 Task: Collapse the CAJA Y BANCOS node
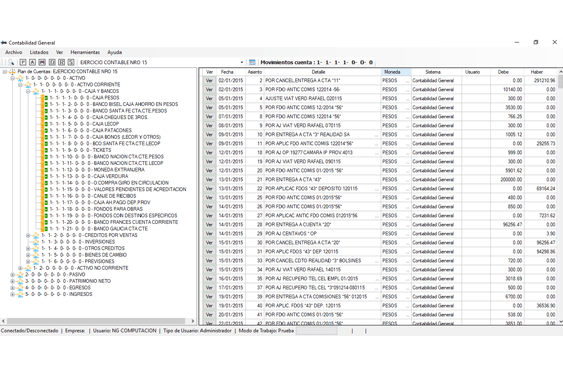pyautogui.click(x=28, y=91)
